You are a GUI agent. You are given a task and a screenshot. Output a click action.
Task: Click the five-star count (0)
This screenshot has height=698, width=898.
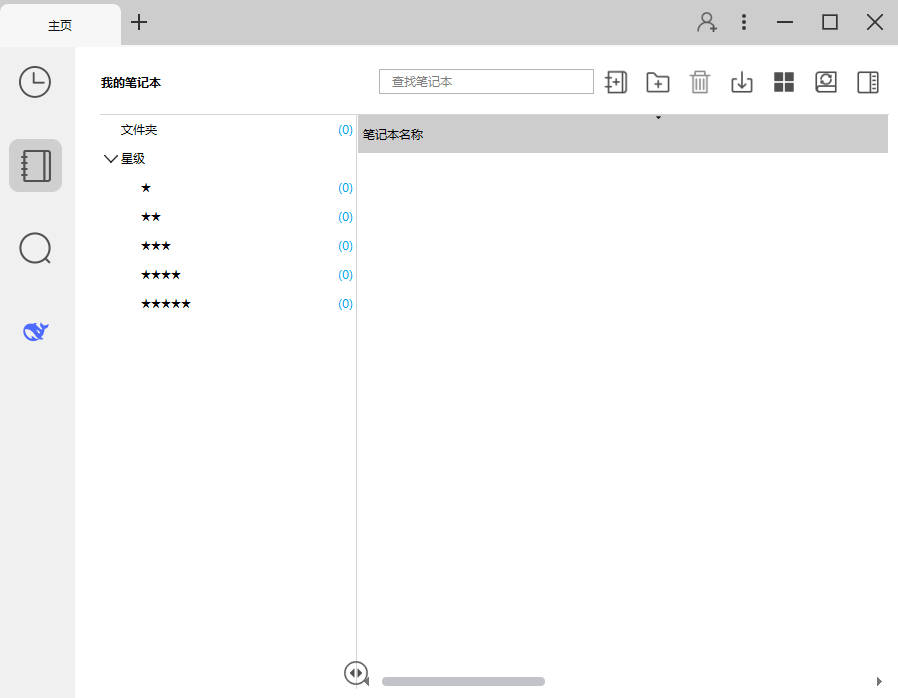click(x=345, y=303)
